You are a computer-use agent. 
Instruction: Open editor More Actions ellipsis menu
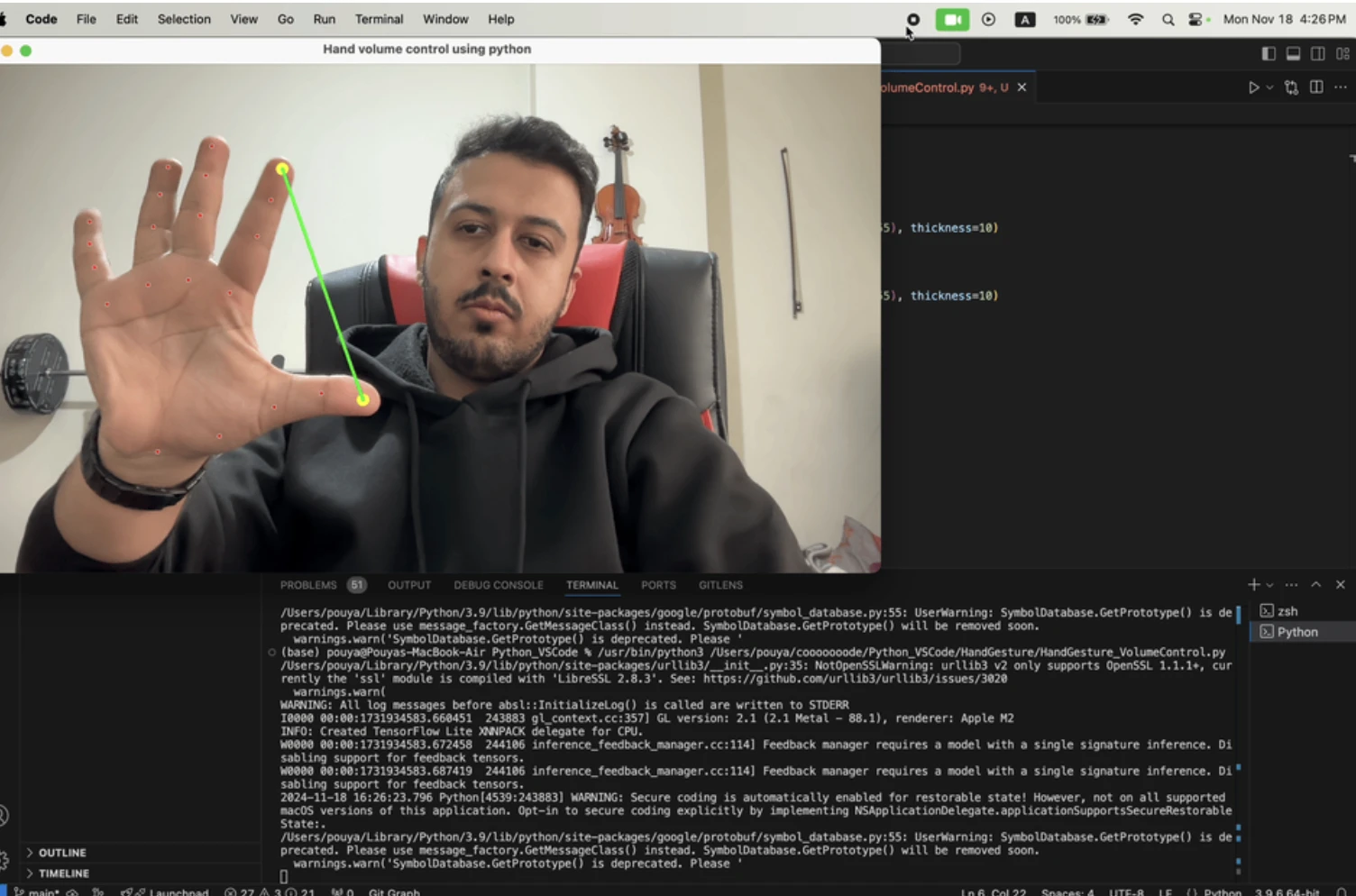[x=1341, y=87]
